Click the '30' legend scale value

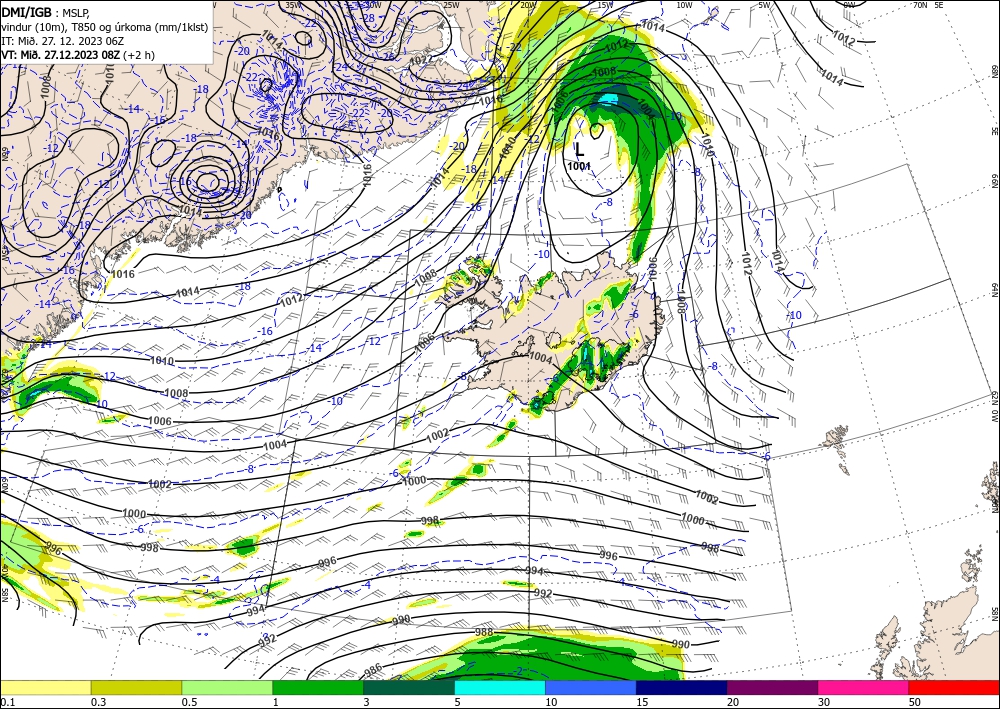pos(824,702)
